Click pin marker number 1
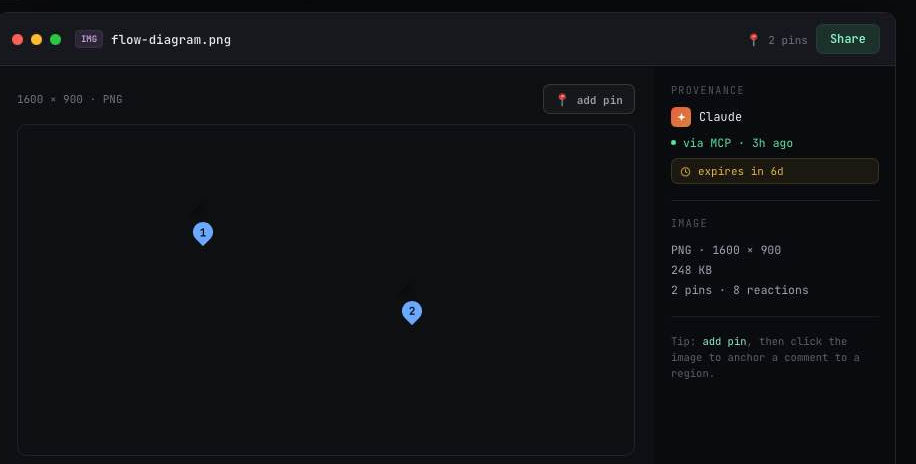Image resolution: width=916 pixels, height=464 pixels. (203, 233)
